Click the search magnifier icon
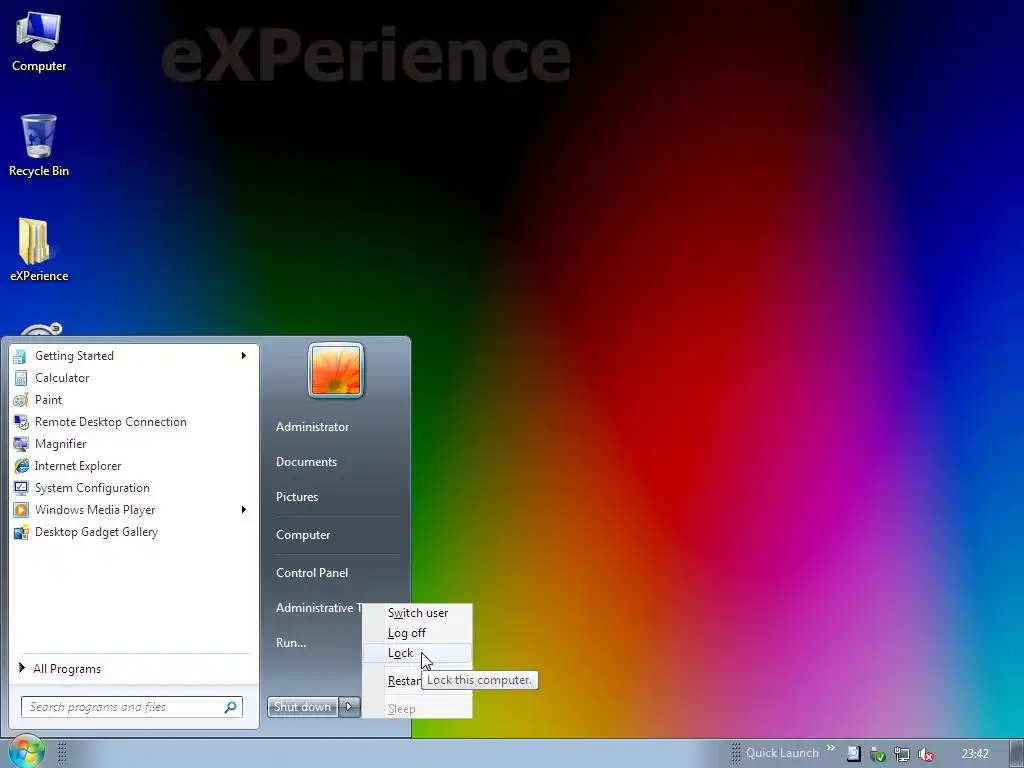This screenshot has height=768, width=1024. point(231,707)
